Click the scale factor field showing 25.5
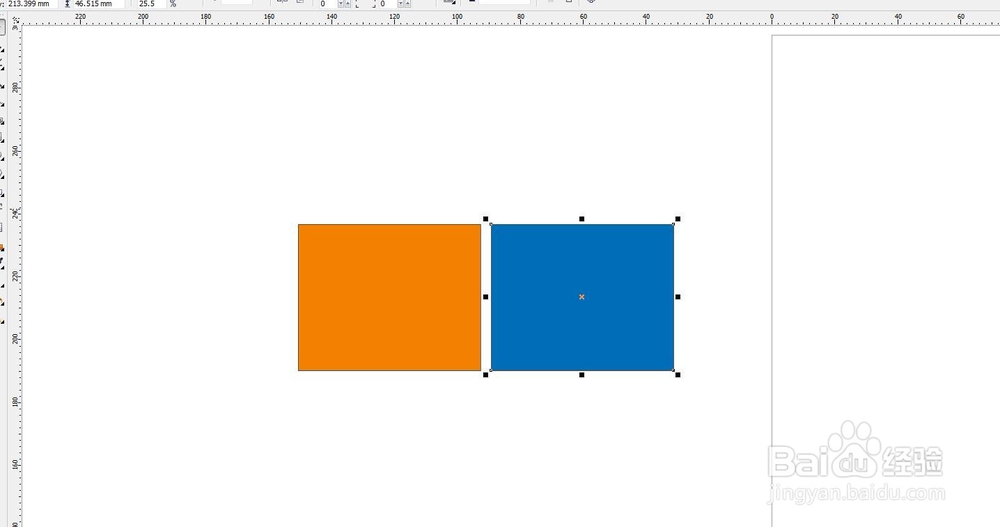The height and width of the screenshot is (527, 1000). (152, 4)
